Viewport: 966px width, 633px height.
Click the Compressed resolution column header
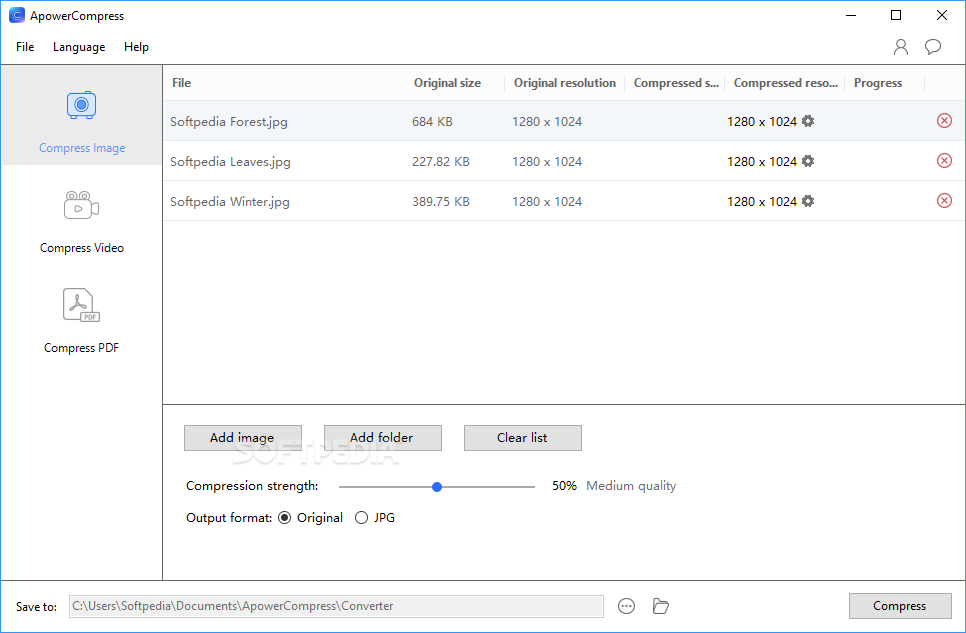[x=785, y=83]
